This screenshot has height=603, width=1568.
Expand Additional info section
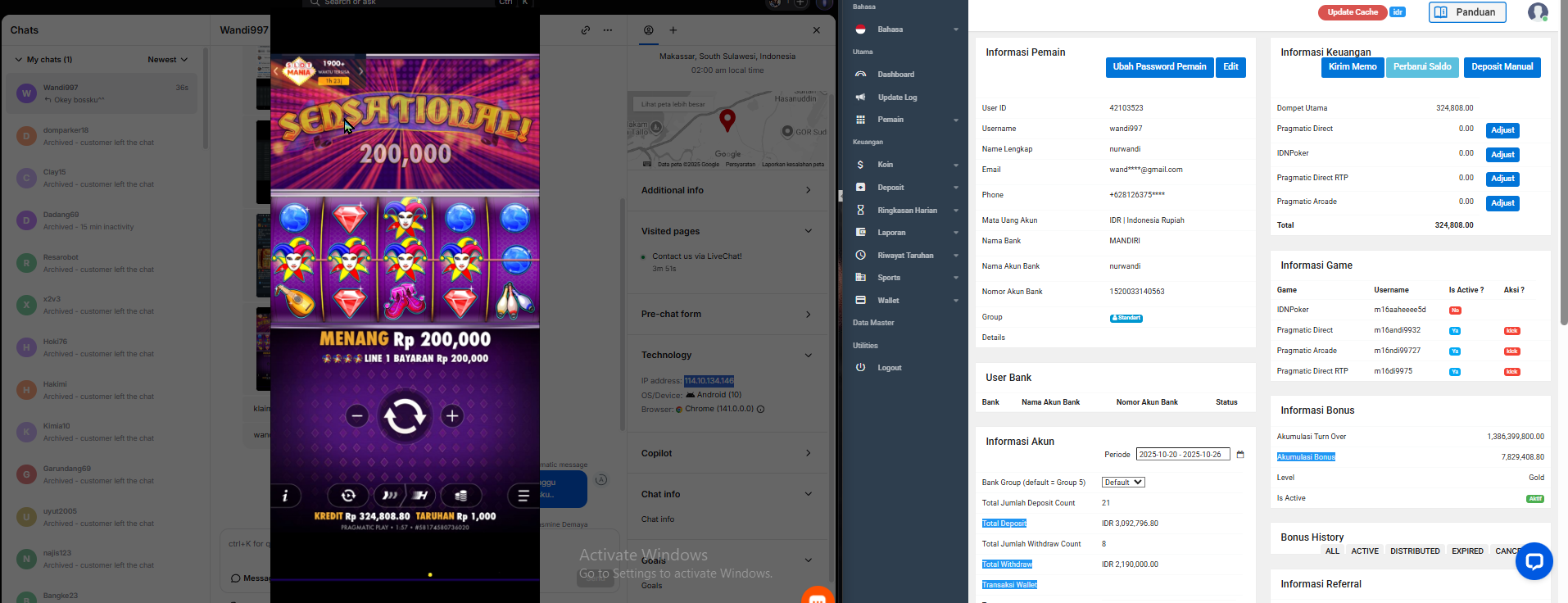[727, 190]
